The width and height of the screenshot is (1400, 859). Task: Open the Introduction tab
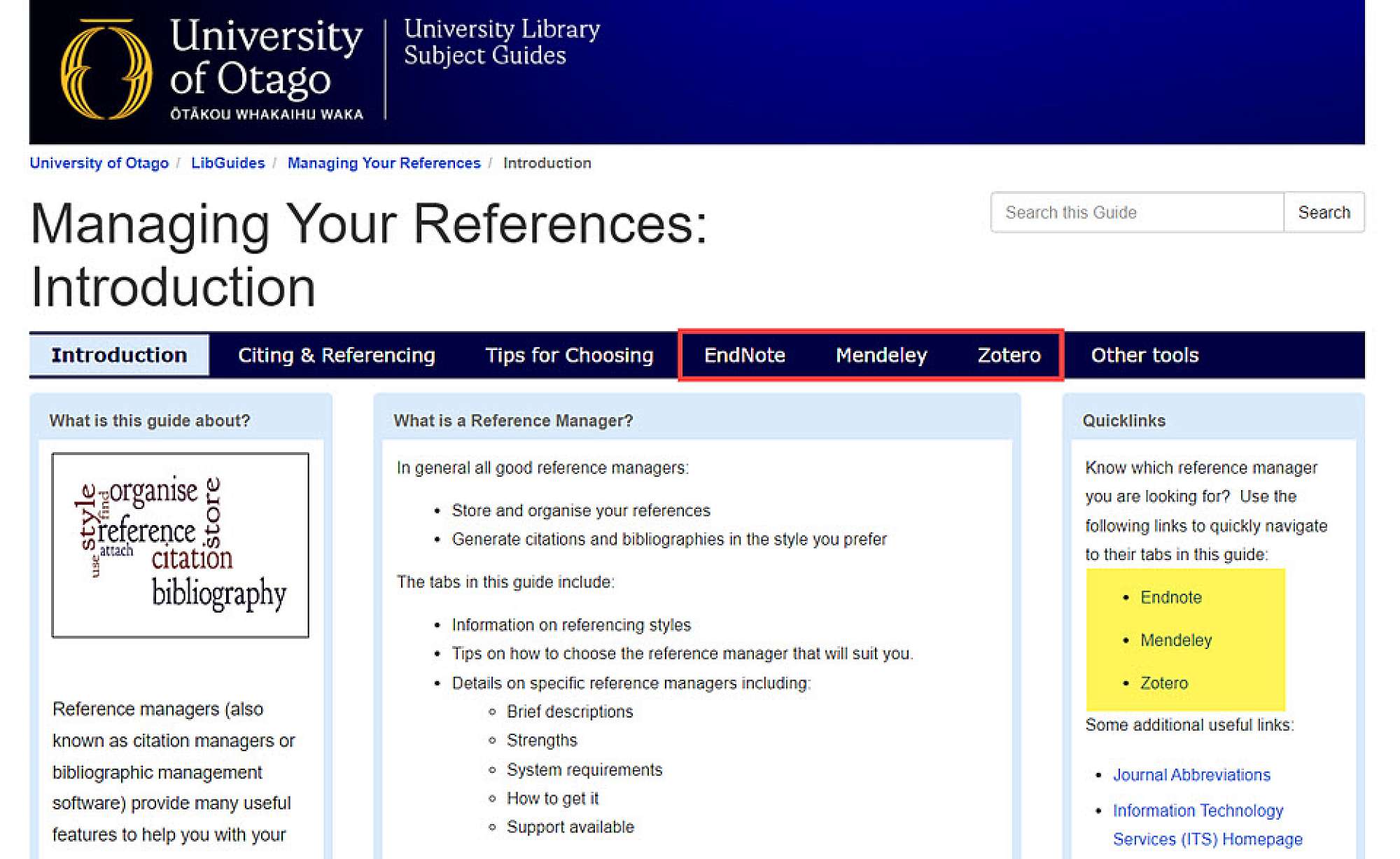[x=119, y=355]
